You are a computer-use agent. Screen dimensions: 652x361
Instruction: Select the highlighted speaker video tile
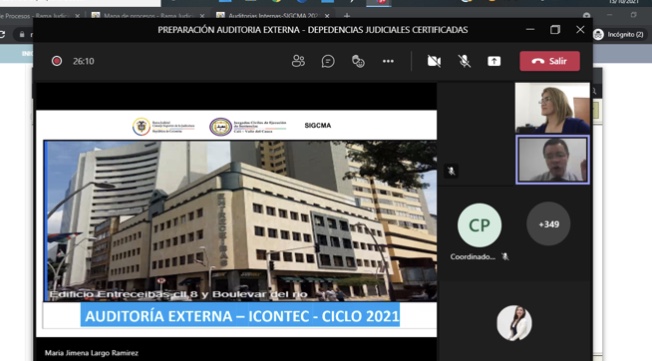[x=552, y=160]
